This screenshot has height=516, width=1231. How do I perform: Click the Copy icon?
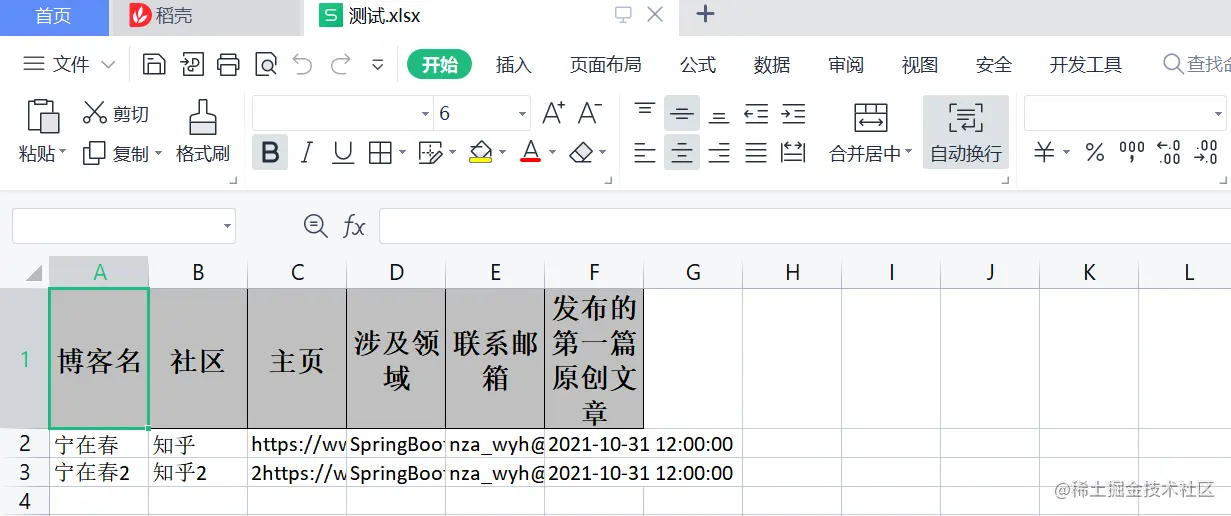(x=94, y=153)
